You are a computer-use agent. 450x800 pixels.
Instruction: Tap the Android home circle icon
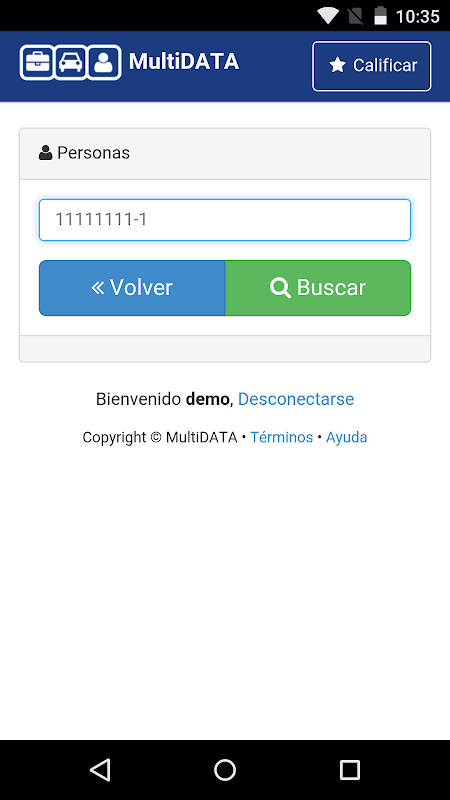225,769
